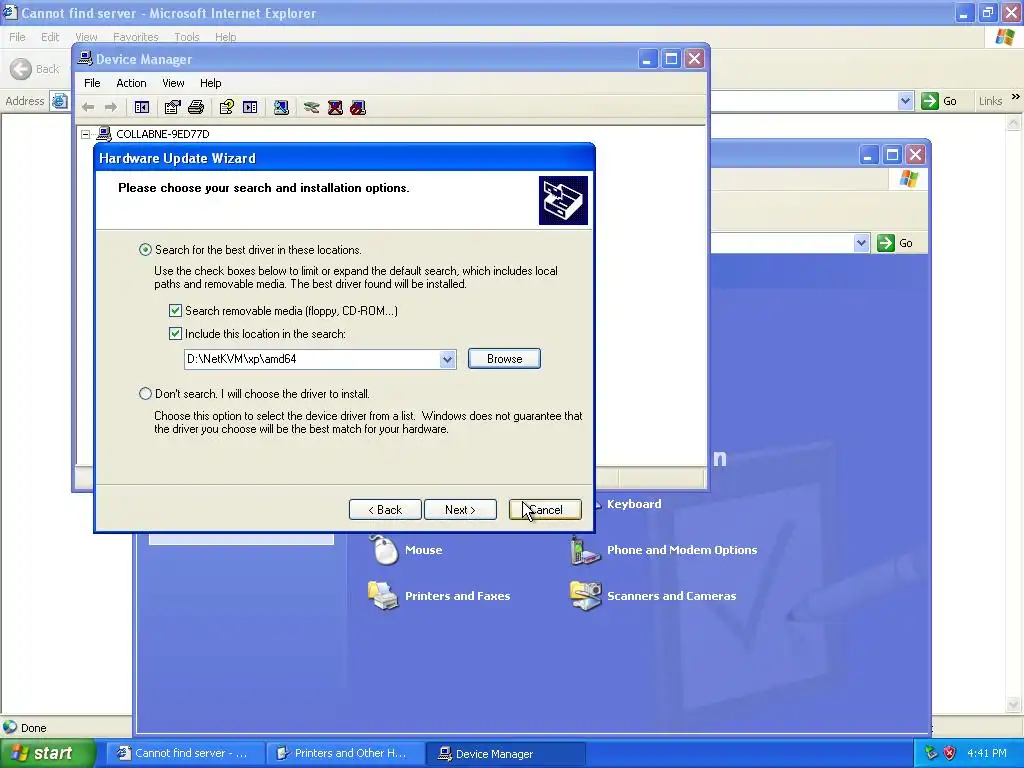The width and height of the screenshot is (1024, 768).
Task: Click the green Go arrow in Internet Explorer
Action: coord(929,101)
